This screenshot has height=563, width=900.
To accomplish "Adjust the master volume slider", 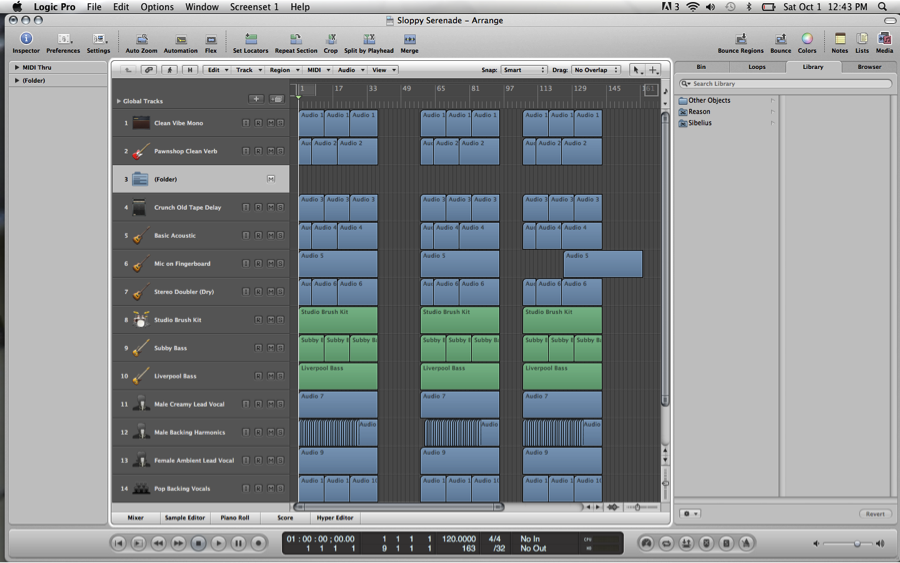I will (856, 543).
